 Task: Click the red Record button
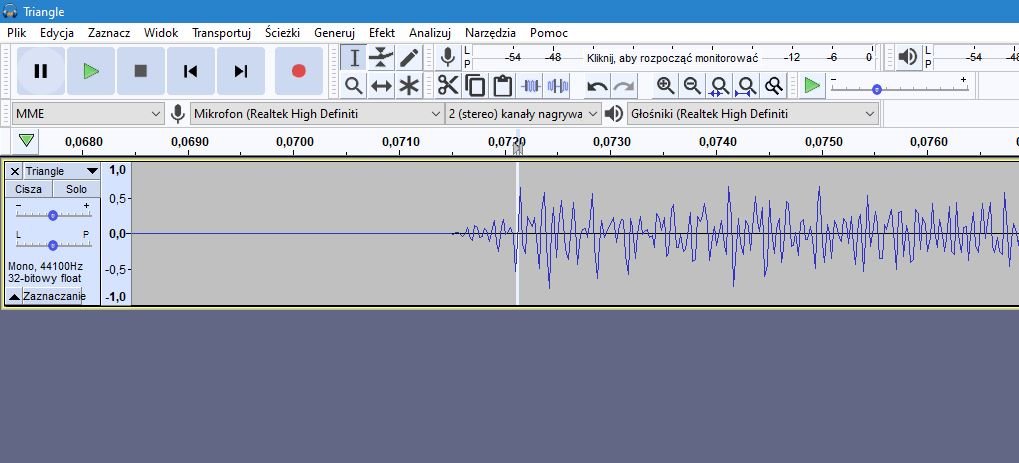299,71
